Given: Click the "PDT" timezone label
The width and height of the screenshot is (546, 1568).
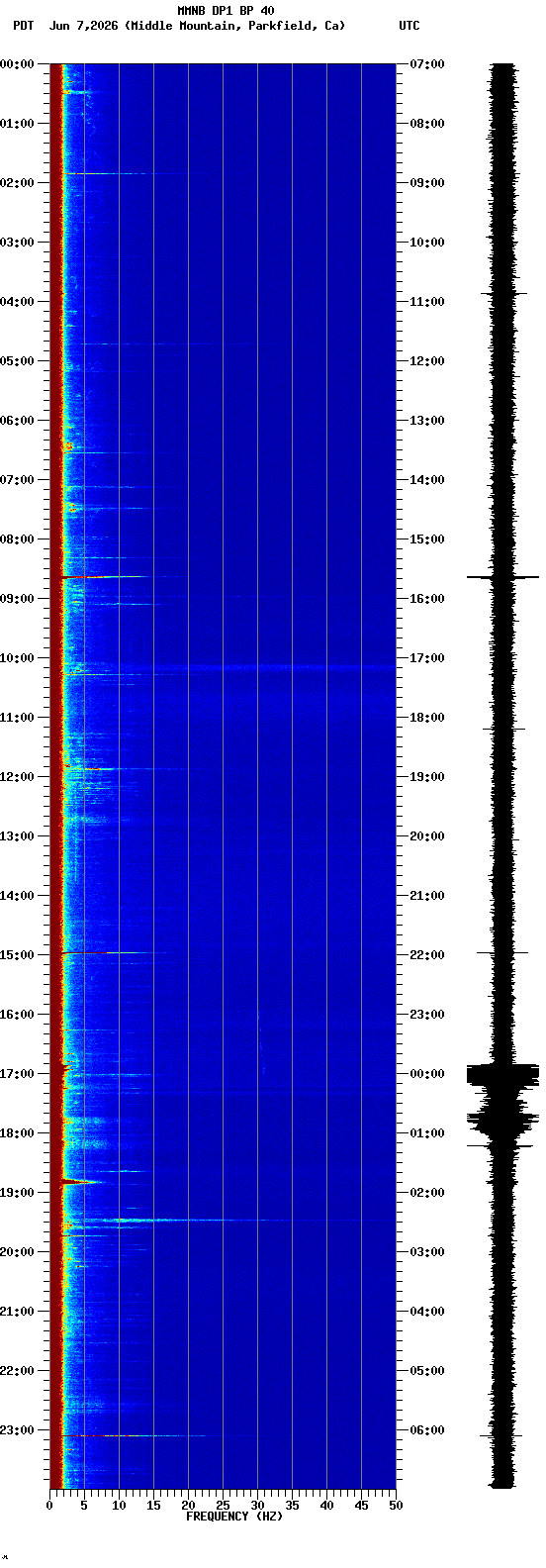Looking at the screenshot, I should point(23,26).
